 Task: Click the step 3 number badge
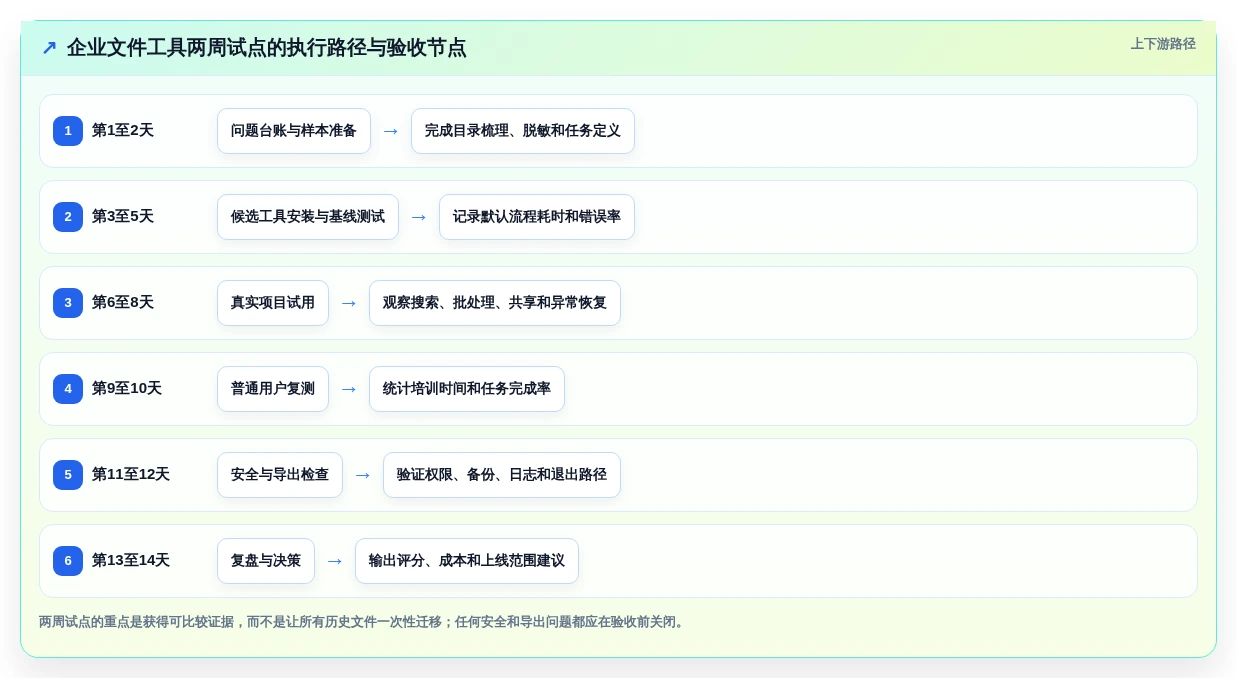pyautogui.click(x=68, y=303)
